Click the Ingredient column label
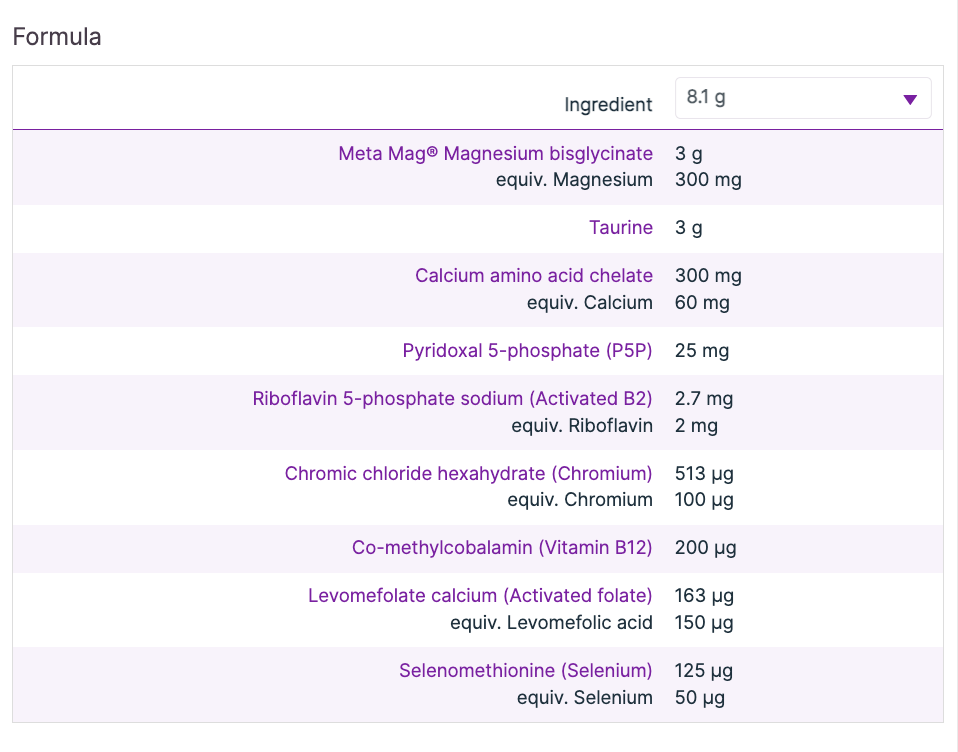The width and height of the screenshot is (958, 752). pos(608,105)
